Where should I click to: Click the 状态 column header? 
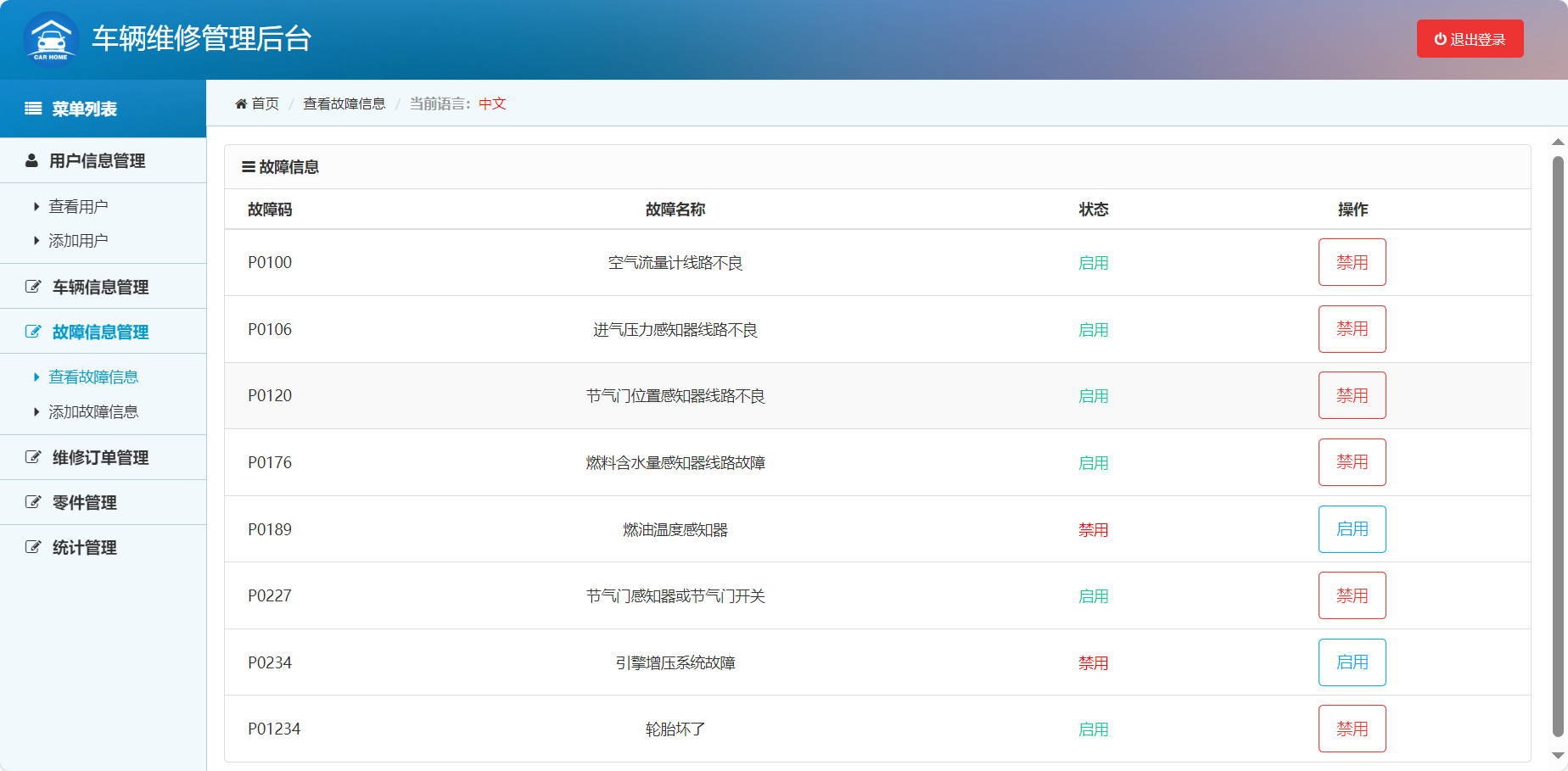pos(1094,210)
